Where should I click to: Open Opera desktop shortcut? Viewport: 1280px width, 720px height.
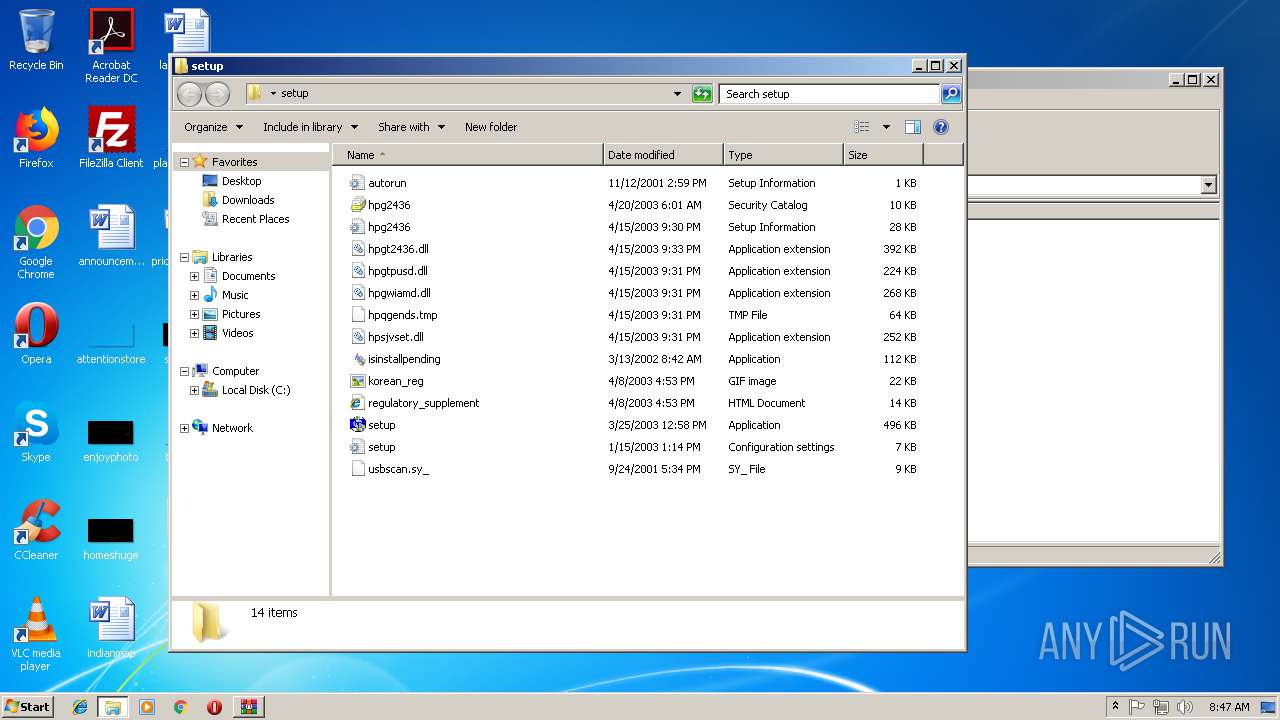tap(36, 334)
